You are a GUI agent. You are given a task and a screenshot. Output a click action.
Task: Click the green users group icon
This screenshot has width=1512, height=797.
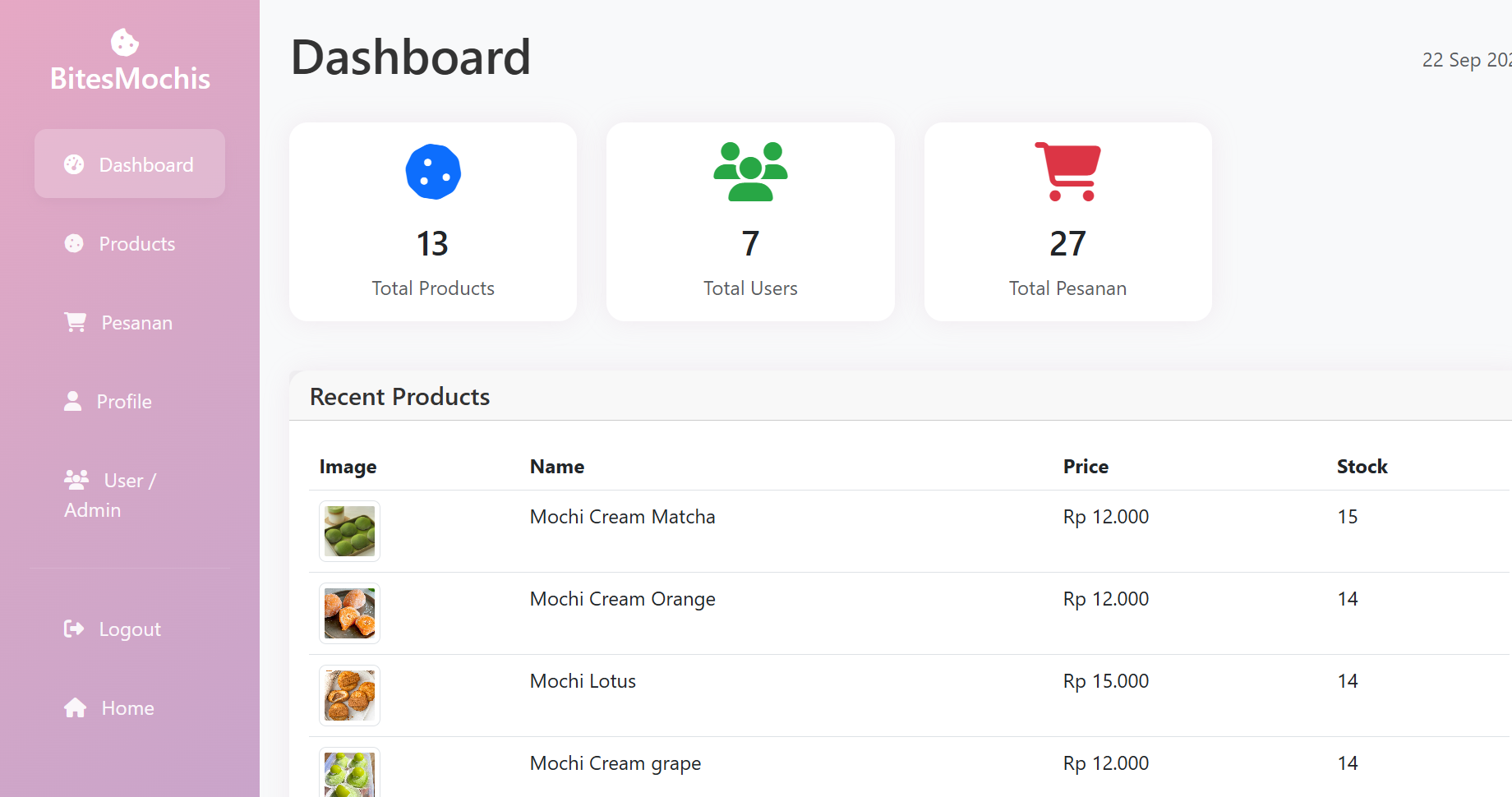click(x=750, y=172)
